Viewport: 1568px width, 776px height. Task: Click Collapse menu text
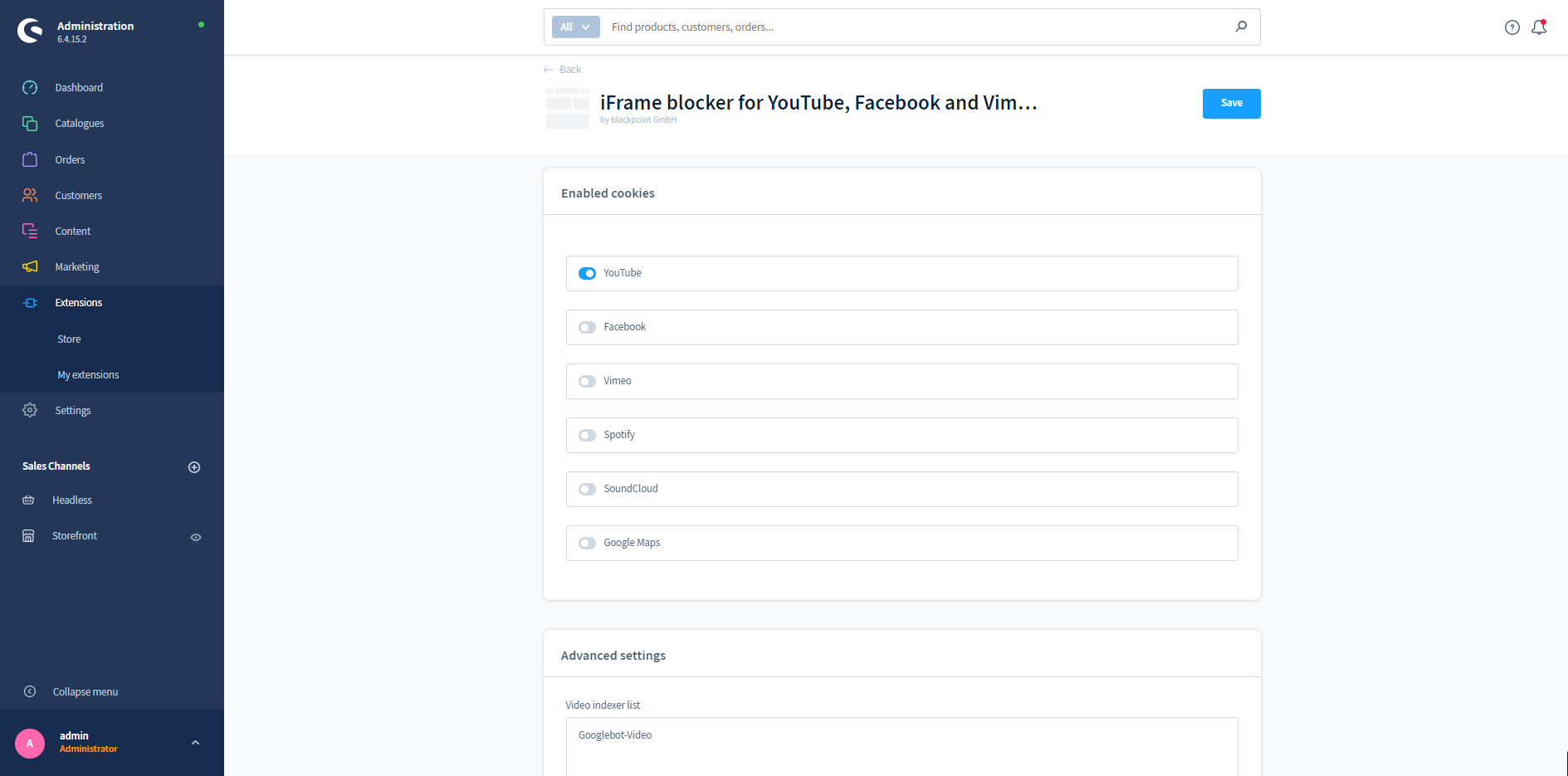[x=85, y=691]
